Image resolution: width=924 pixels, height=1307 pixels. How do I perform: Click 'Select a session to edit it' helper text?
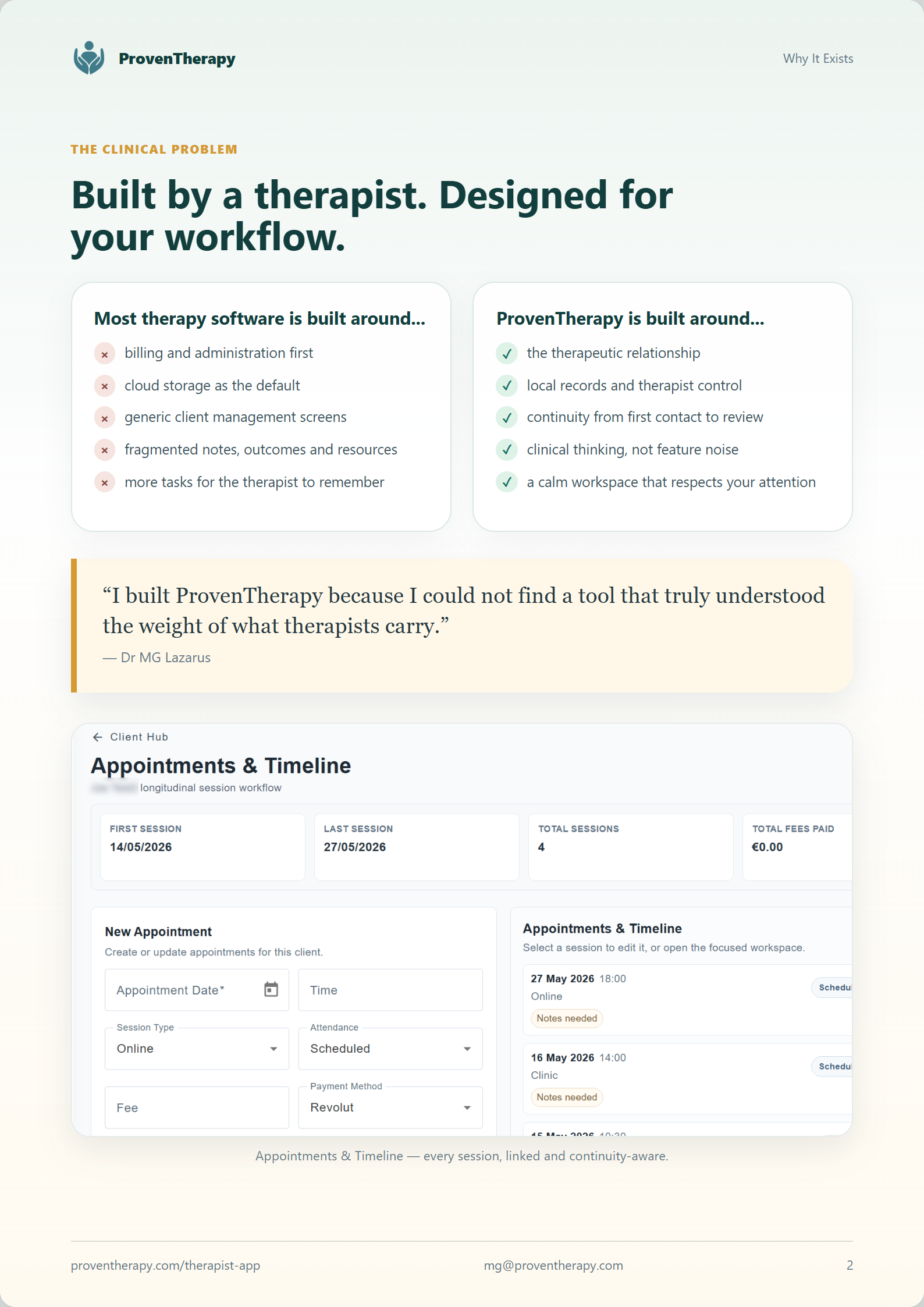tap(664, 948)
